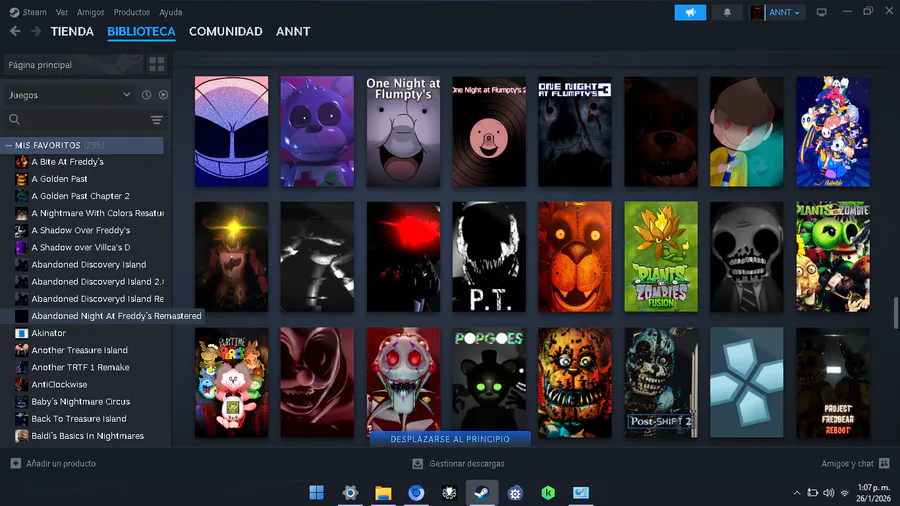Open the Post-Shift 2 cover
Viewport: 900px width, 506px height.
tap(661, 383)
